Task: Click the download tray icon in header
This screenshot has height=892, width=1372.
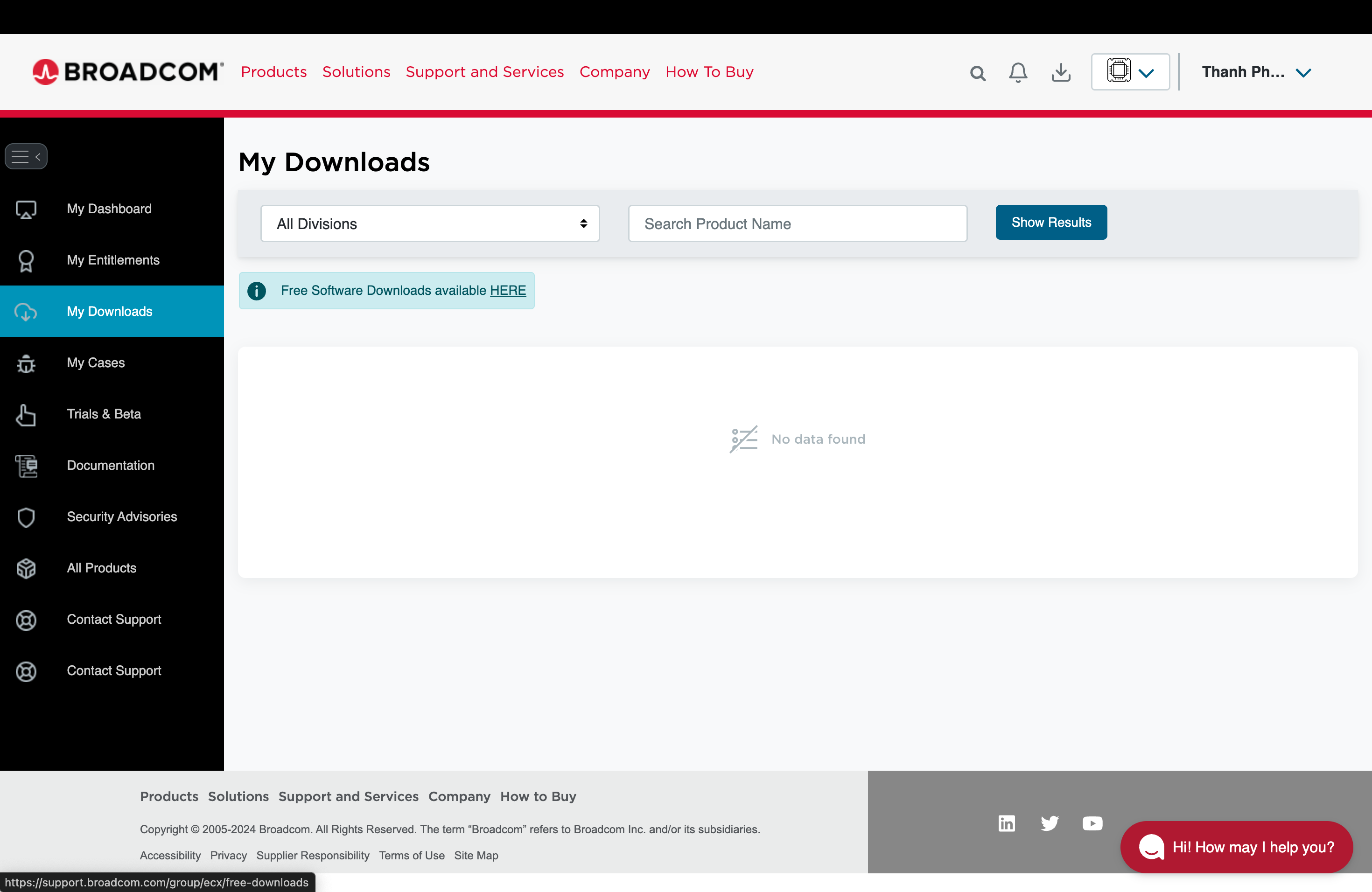Action: [1061, 73]
